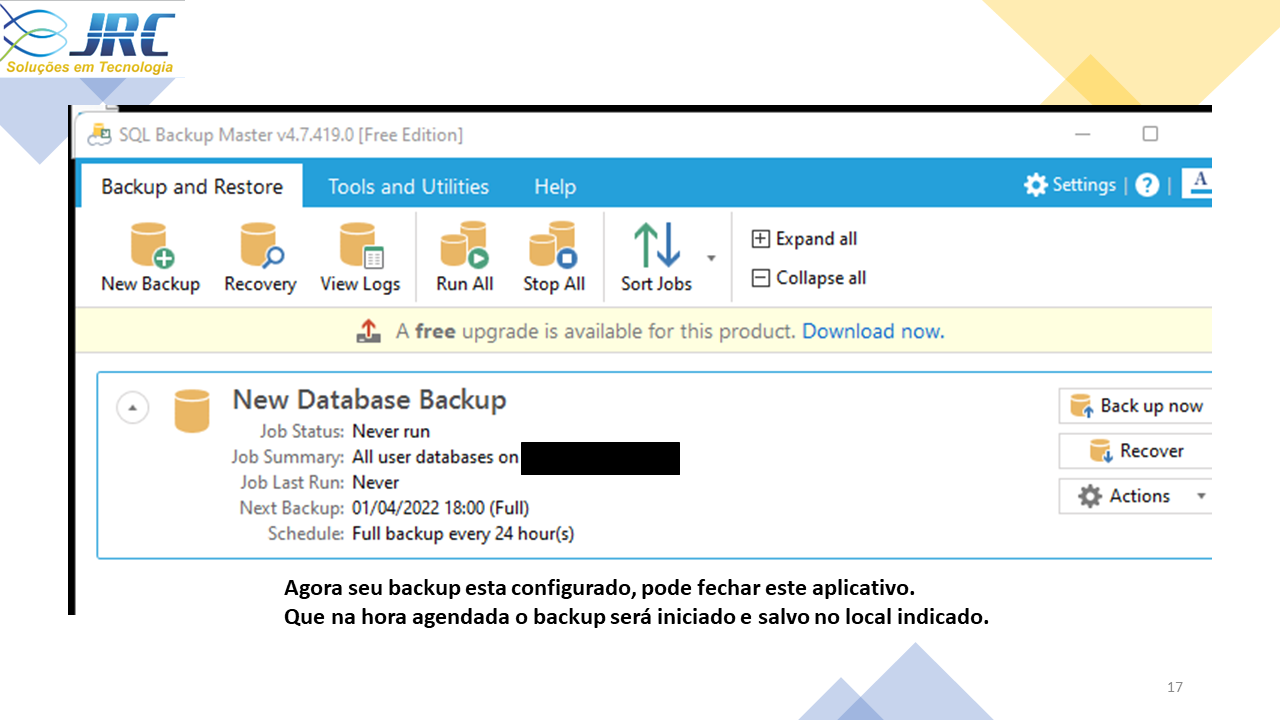Click the Schedule text Full backup every 24 hour(s)
Image resolution: width=1280 pixels, height=720 pixels.
coord(463,534)
